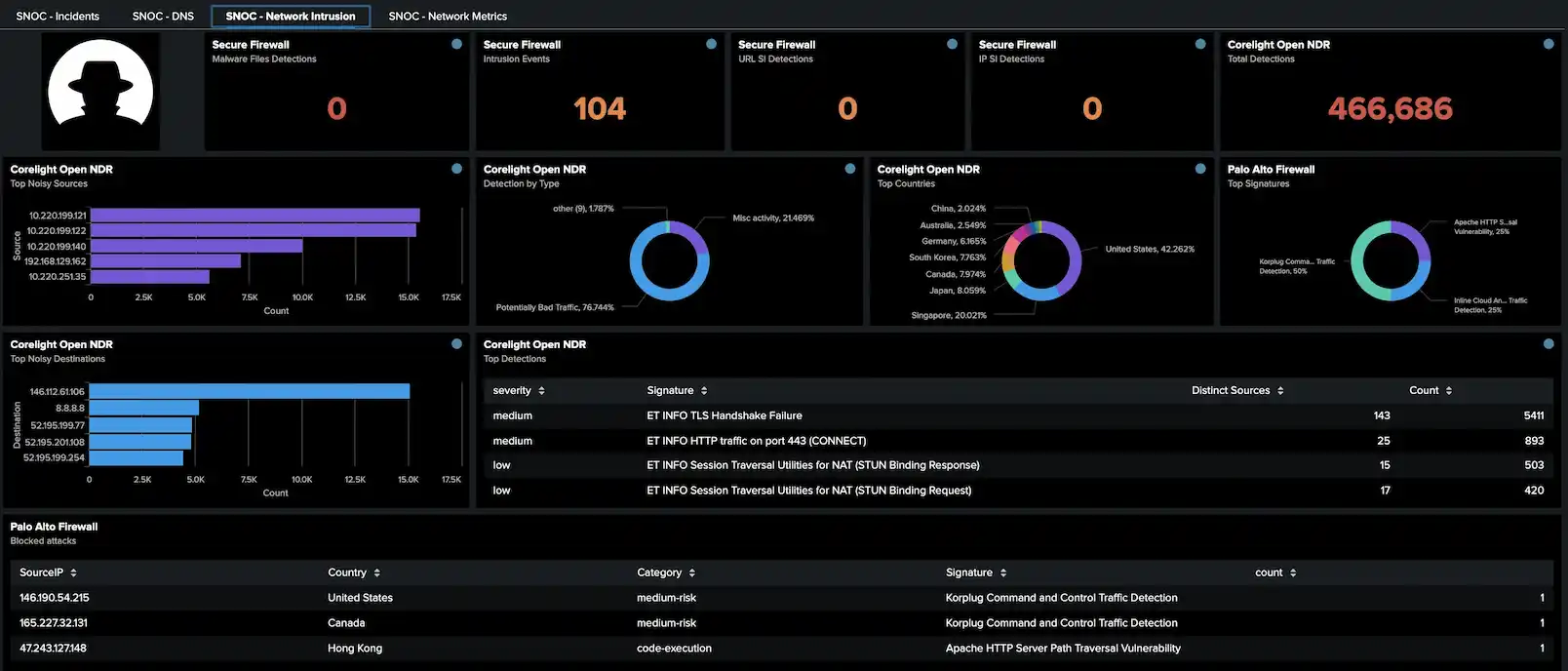Click source IP 165.227.32.131 in Blocked attacks
1568x671 pixels.
point(54,623)
